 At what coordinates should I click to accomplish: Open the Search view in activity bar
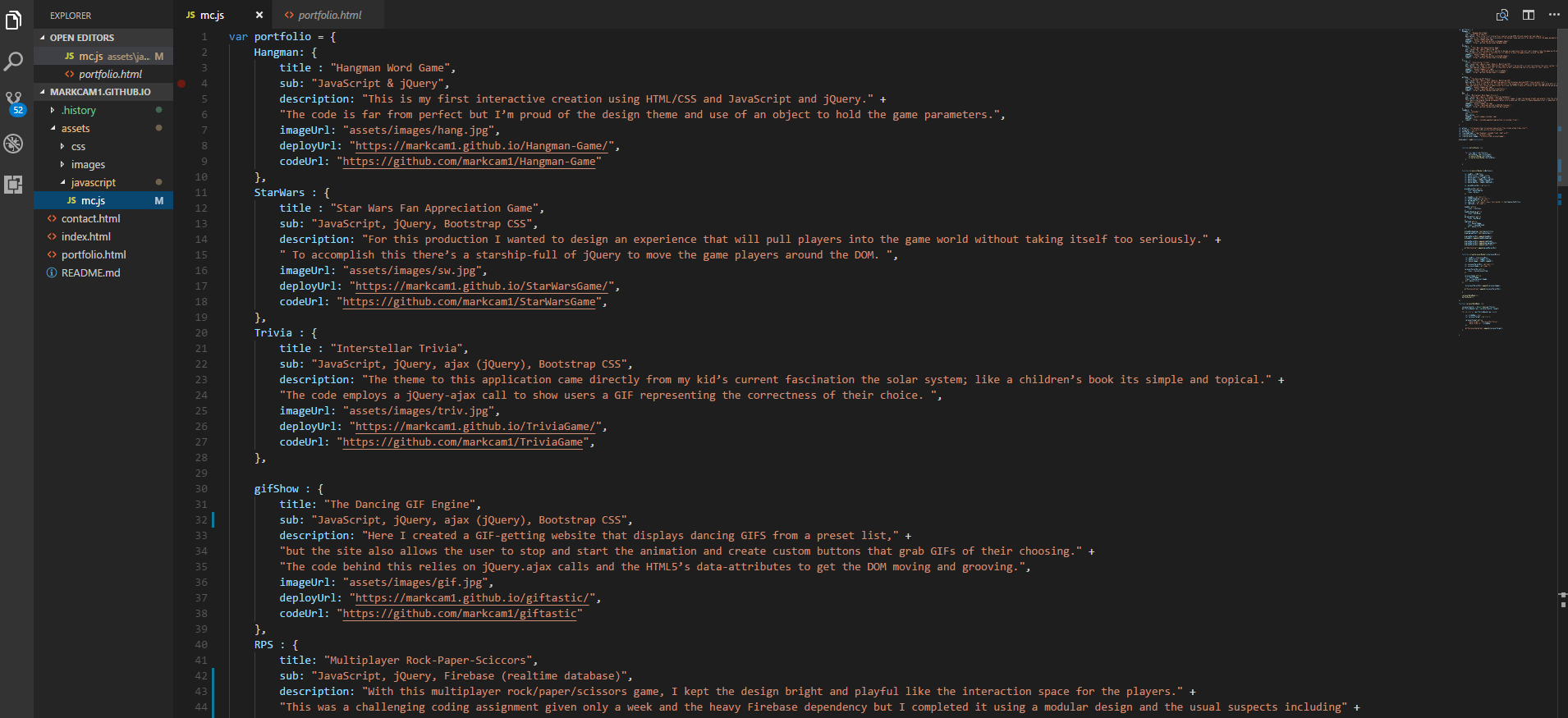[x=14, y=62]
